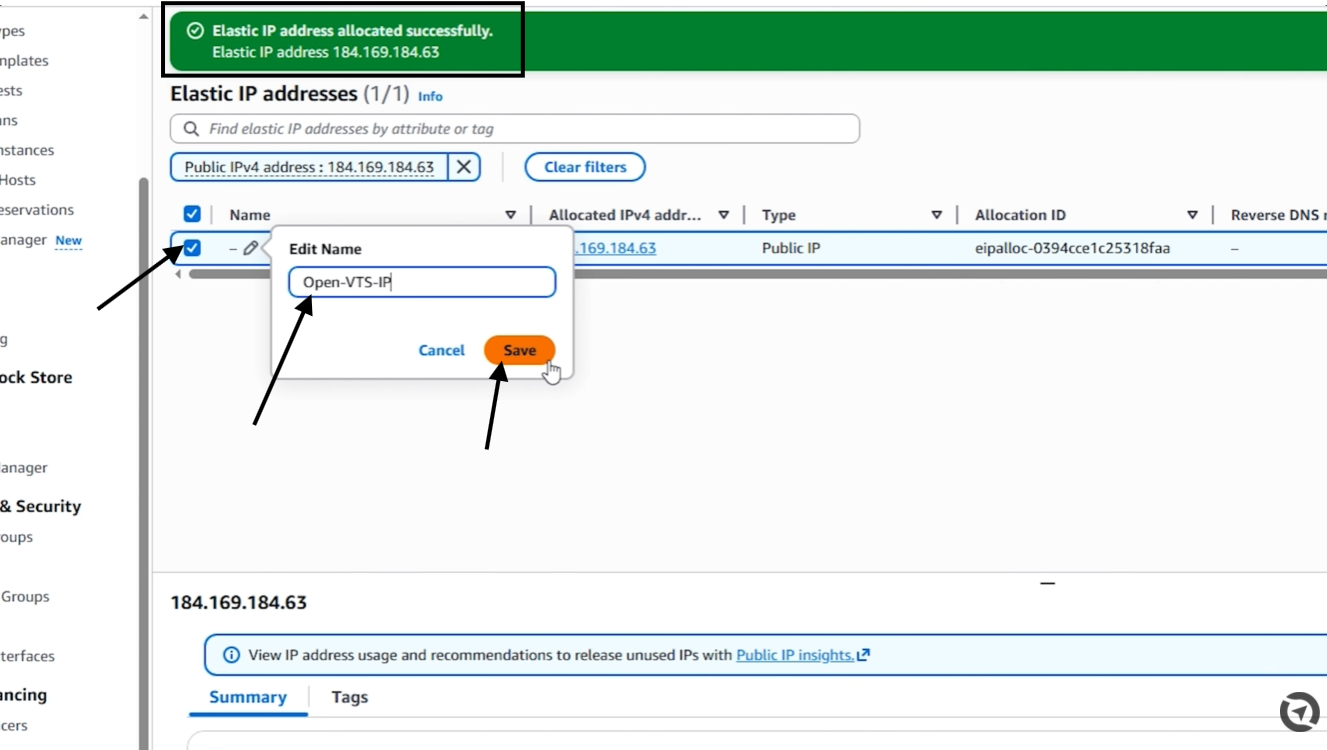Click the Save button in Edit Name popup
This screenshot has height=750, width=1327.
[519, 350]
